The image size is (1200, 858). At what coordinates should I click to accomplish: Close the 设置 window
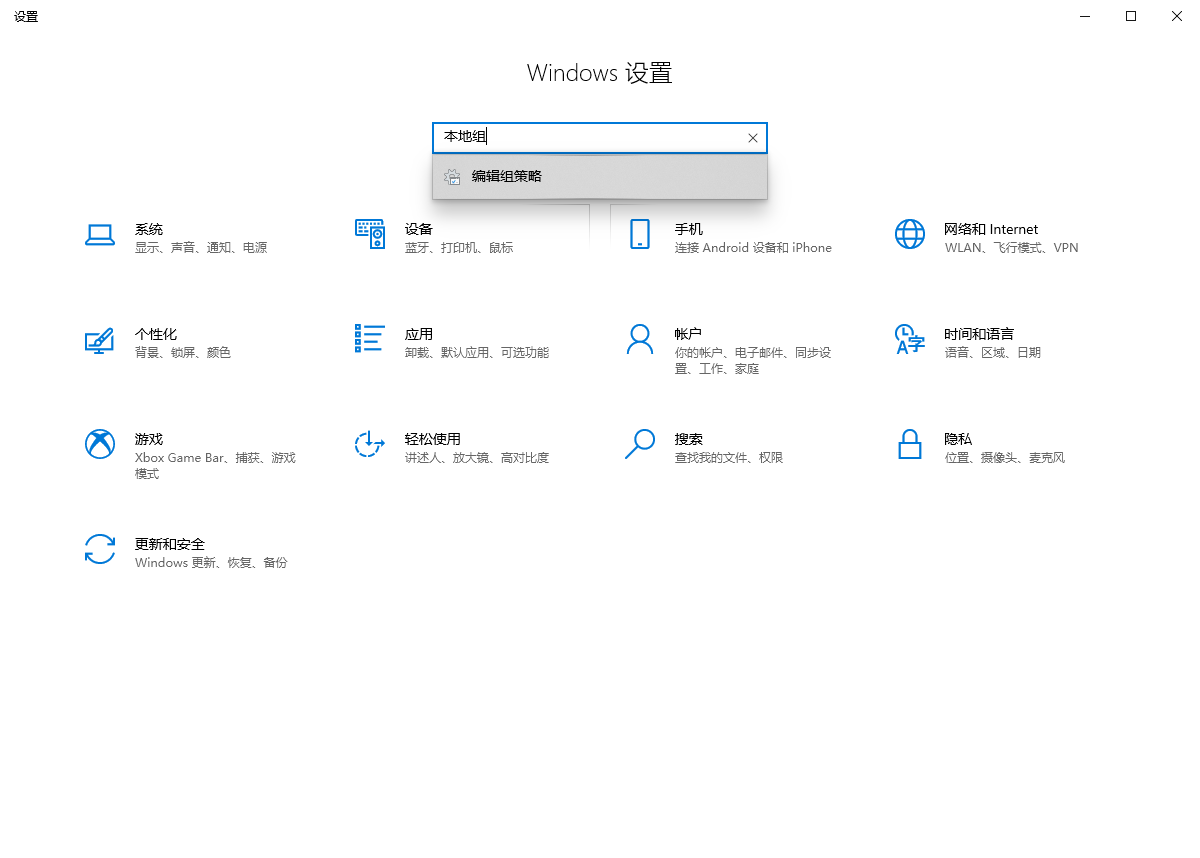1177,16
